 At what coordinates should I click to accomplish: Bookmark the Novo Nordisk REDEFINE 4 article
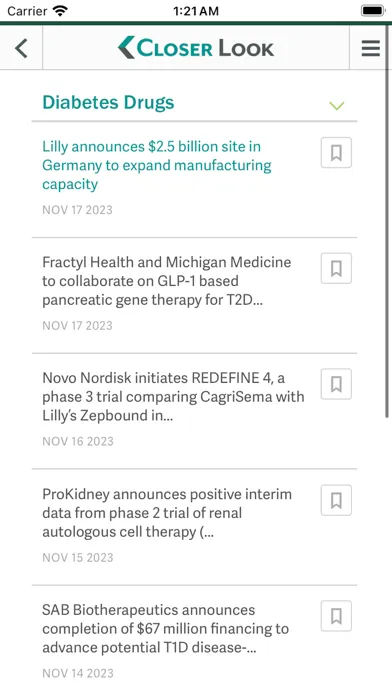pos(336,384)
